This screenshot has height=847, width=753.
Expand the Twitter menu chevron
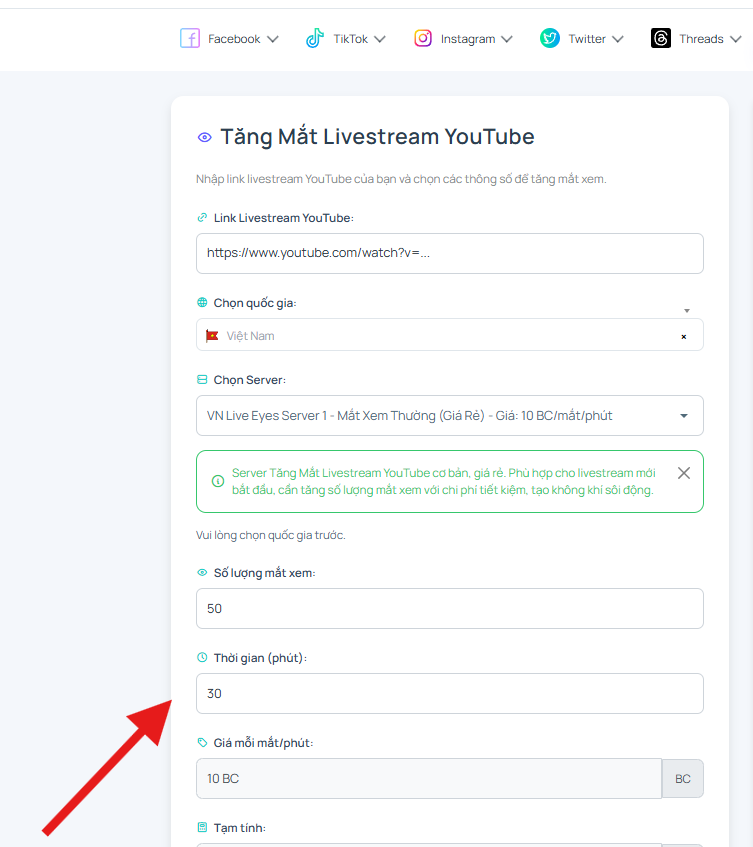pyautogui.click(x=617, y=39)
